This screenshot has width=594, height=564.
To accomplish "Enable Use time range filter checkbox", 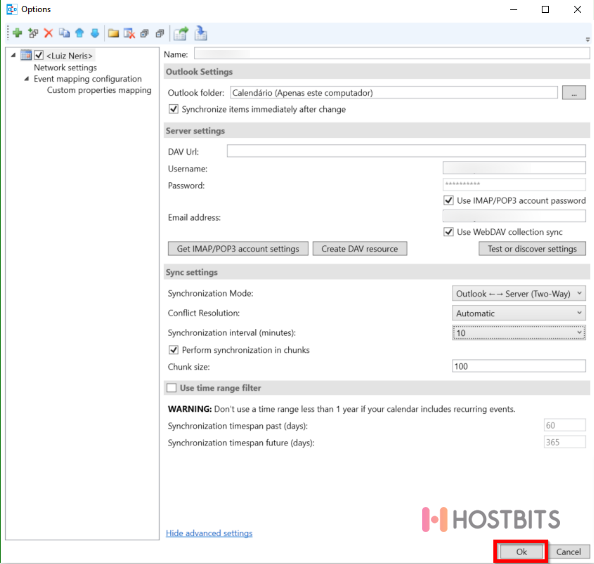I will pyautogui.click(x=172, y=388).
